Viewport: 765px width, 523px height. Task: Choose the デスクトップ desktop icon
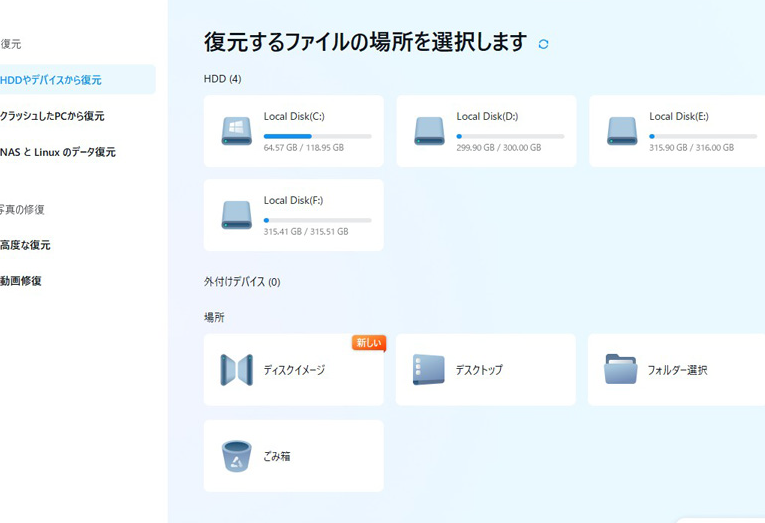[x=429, y=370]
